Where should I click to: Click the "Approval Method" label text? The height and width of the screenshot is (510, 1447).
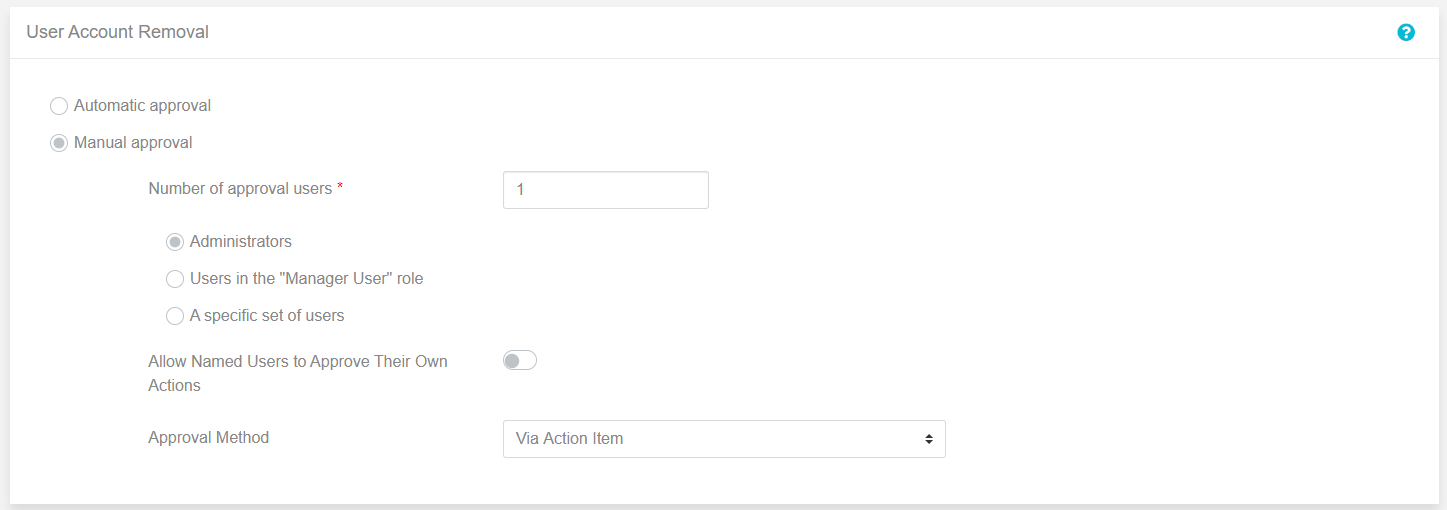pos(209,437)
